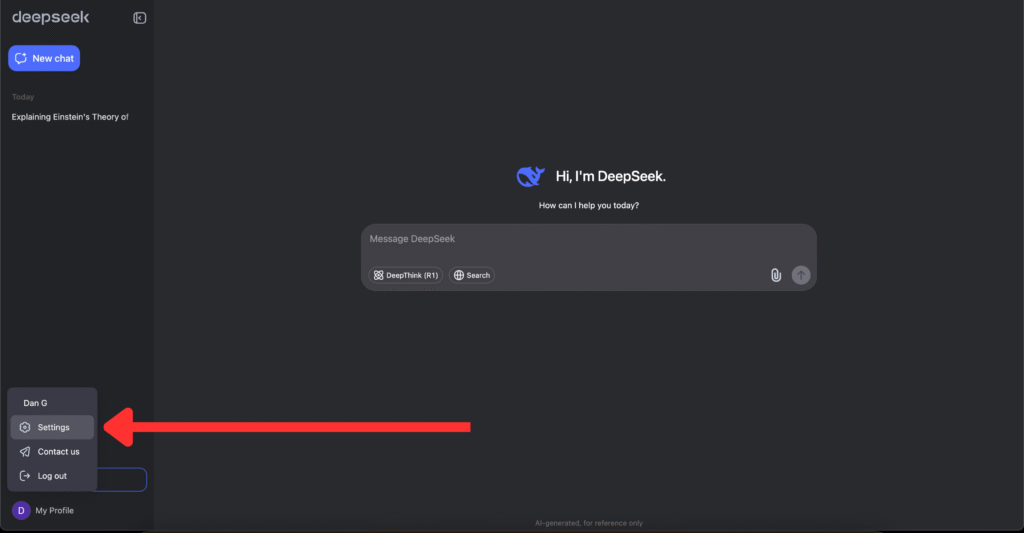Image resolution: width=1024 pixels, height=533 pixels.
Task: Attach a file with the paperclip icon
Action: click(775, 275)
